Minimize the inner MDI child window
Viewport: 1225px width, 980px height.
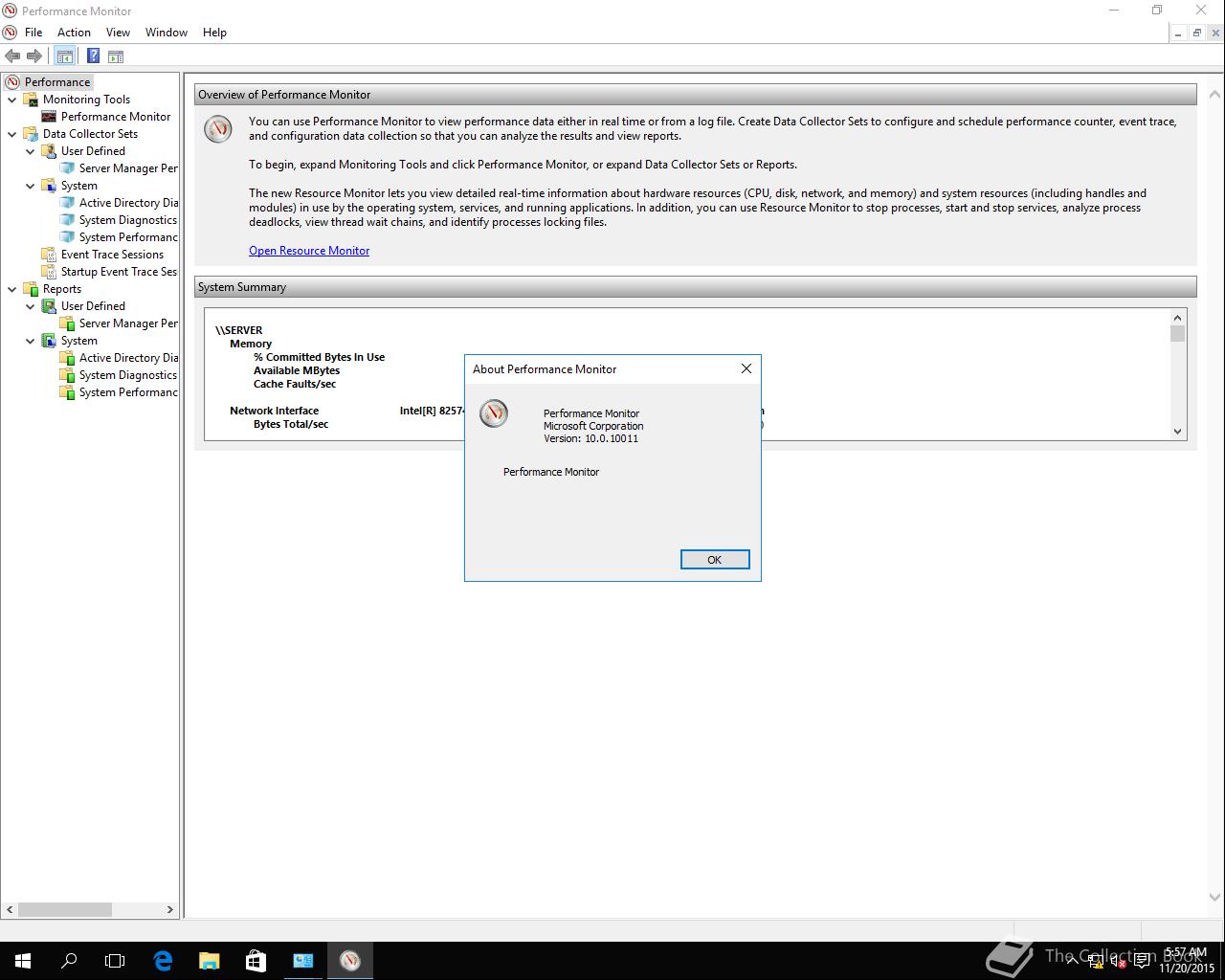tap(1178, 33)
